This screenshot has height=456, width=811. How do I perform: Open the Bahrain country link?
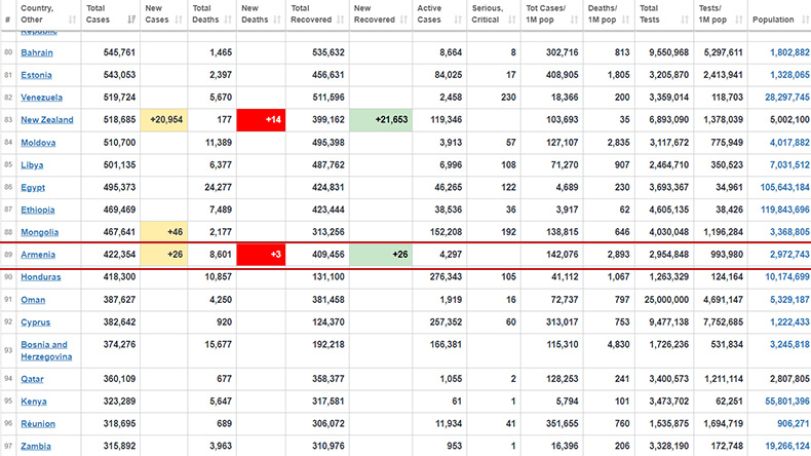pos(37,53)
